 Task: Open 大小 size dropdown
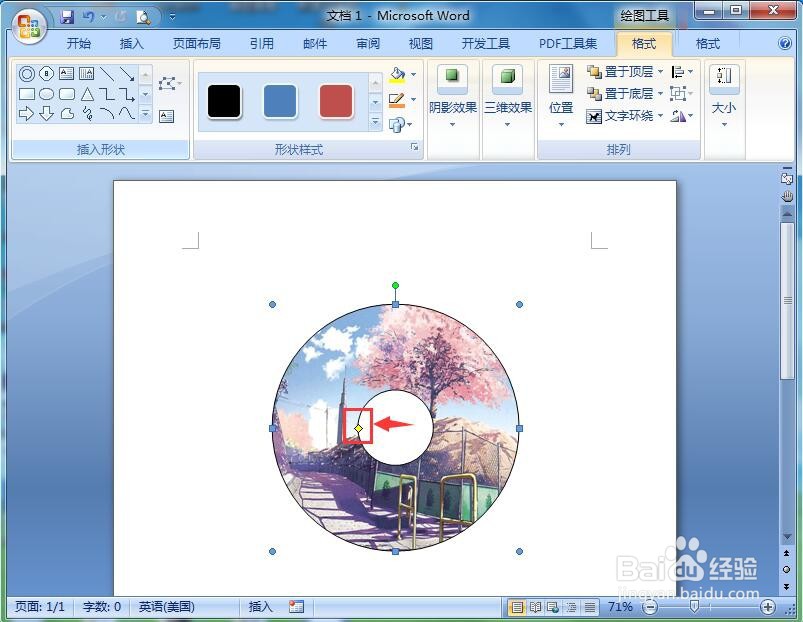click(724, 96)
